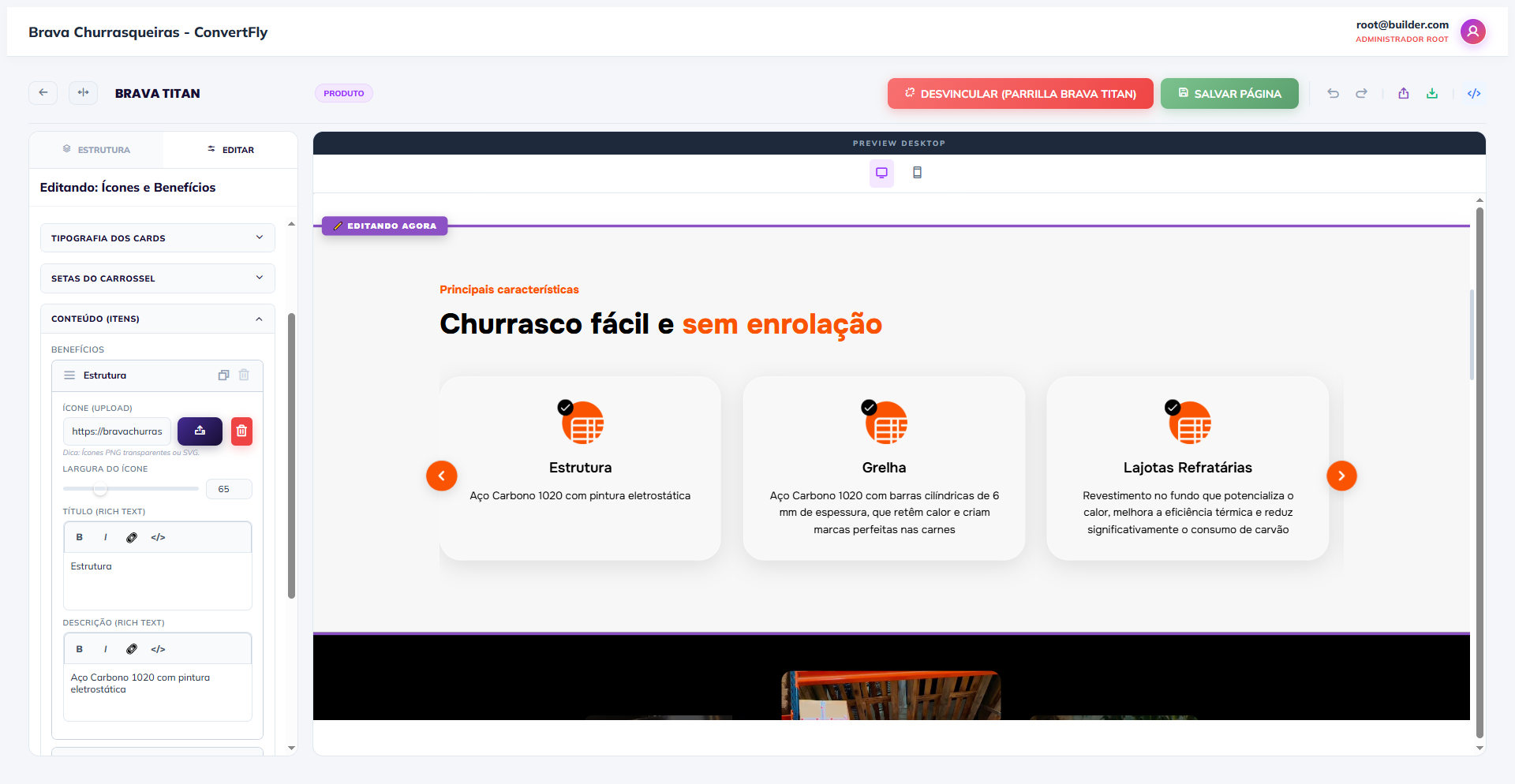Click the Undo icon in the top toolbar
Viewport: 1515px width, 784px height.
coord(1334,93)
